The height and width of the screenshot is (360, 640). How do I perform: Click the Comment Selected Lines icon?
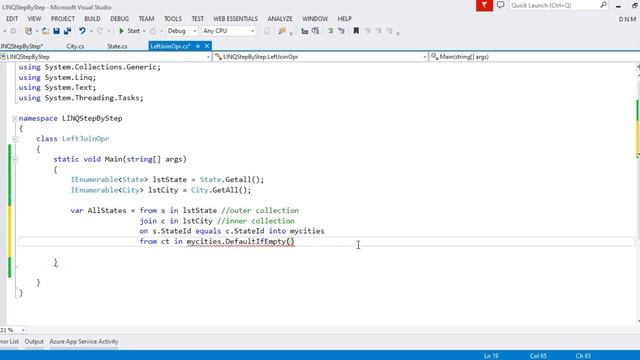(331, 31)
